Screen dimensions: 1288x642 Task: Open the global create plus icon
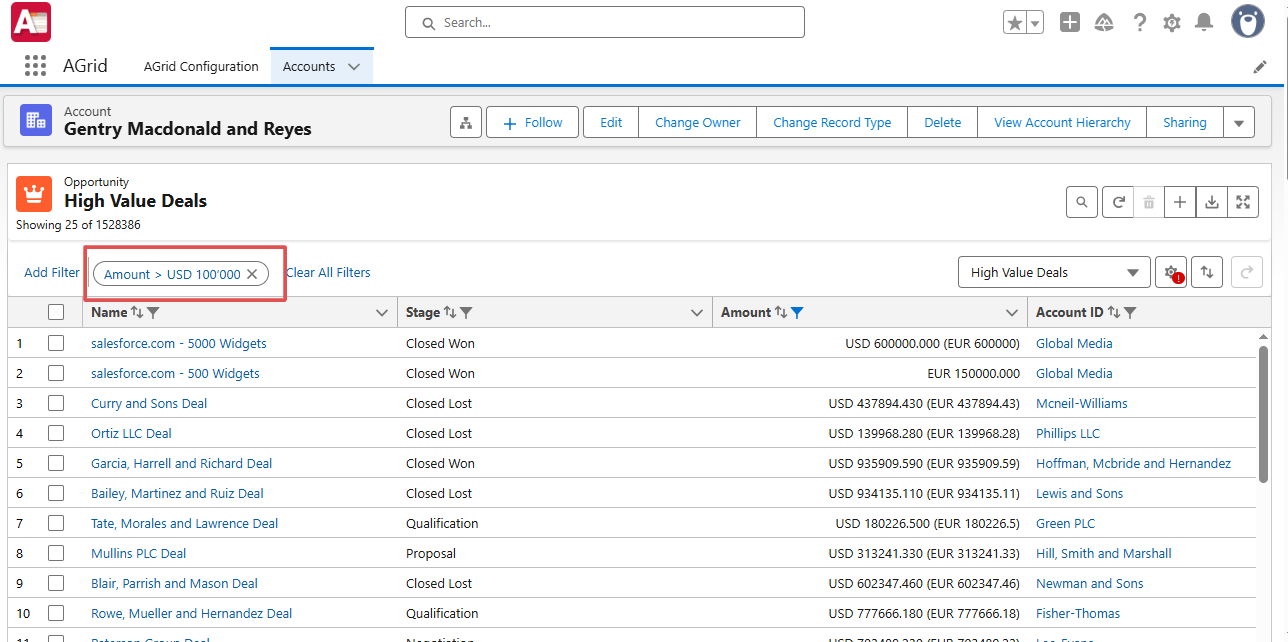1070,22
